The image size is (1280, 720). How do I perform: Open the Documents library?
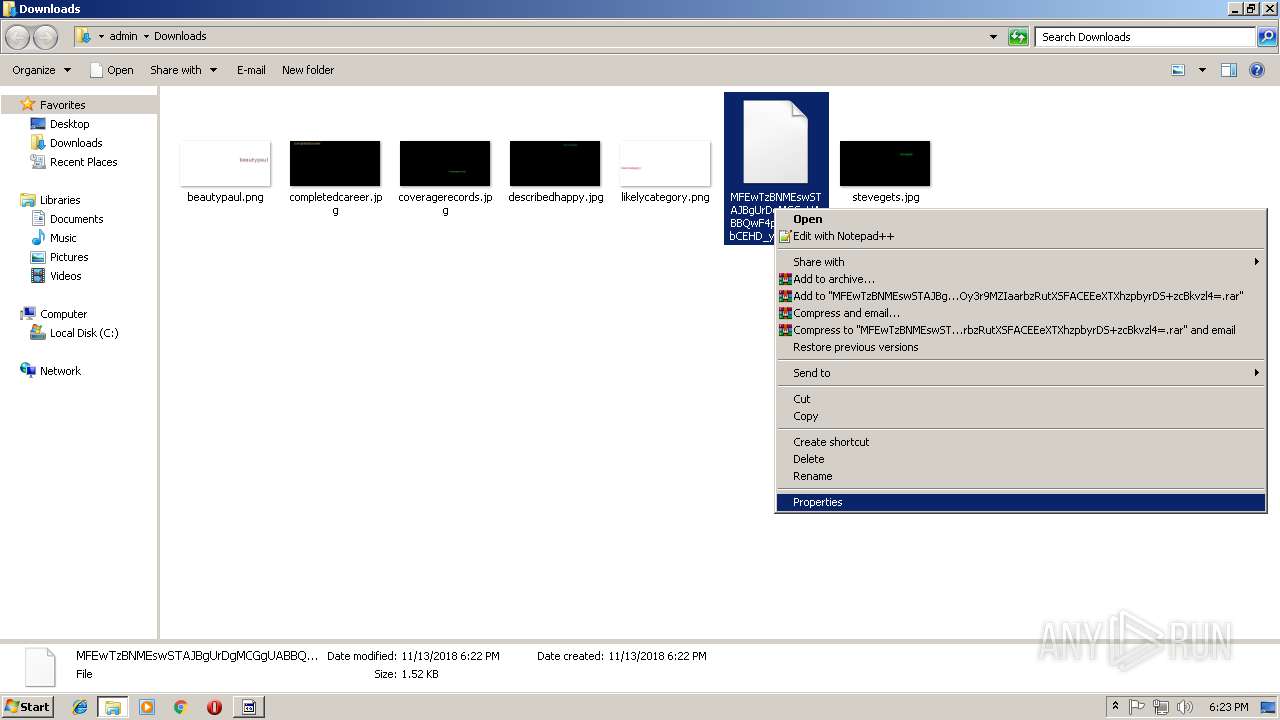click(76, 219)
